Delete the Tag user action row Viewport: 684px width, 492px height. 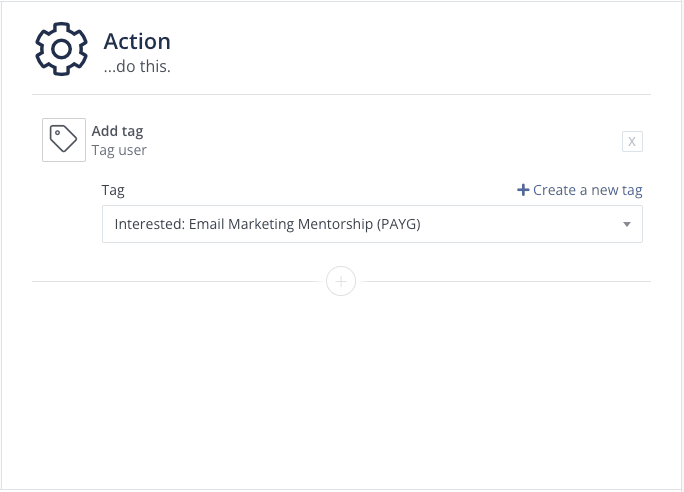[x=632, y=141]
